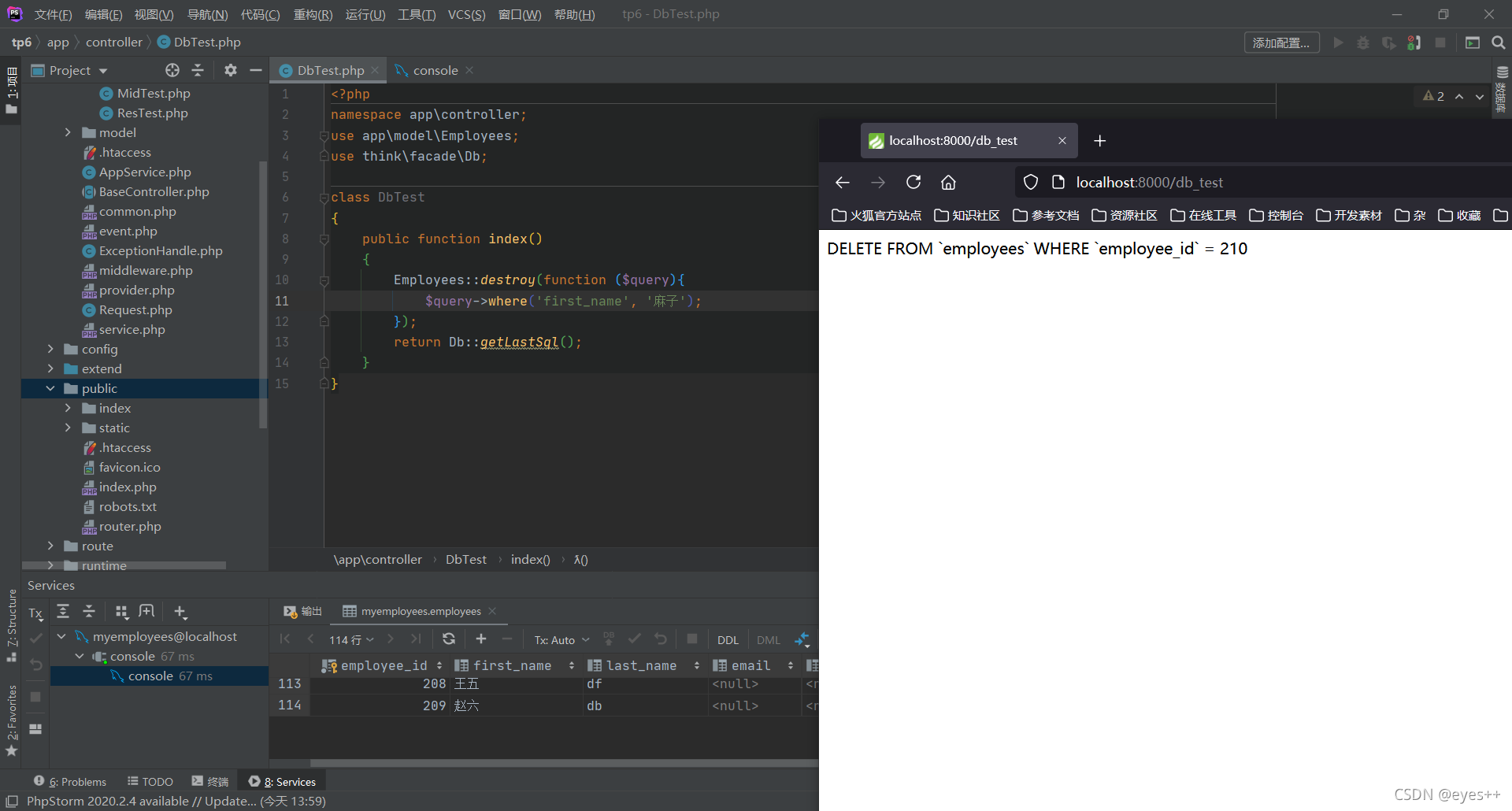Viewport: 1512px width, 811px height.
Task: Go to previous highlighted error arrow
Action: click(x=1459, y=96)
